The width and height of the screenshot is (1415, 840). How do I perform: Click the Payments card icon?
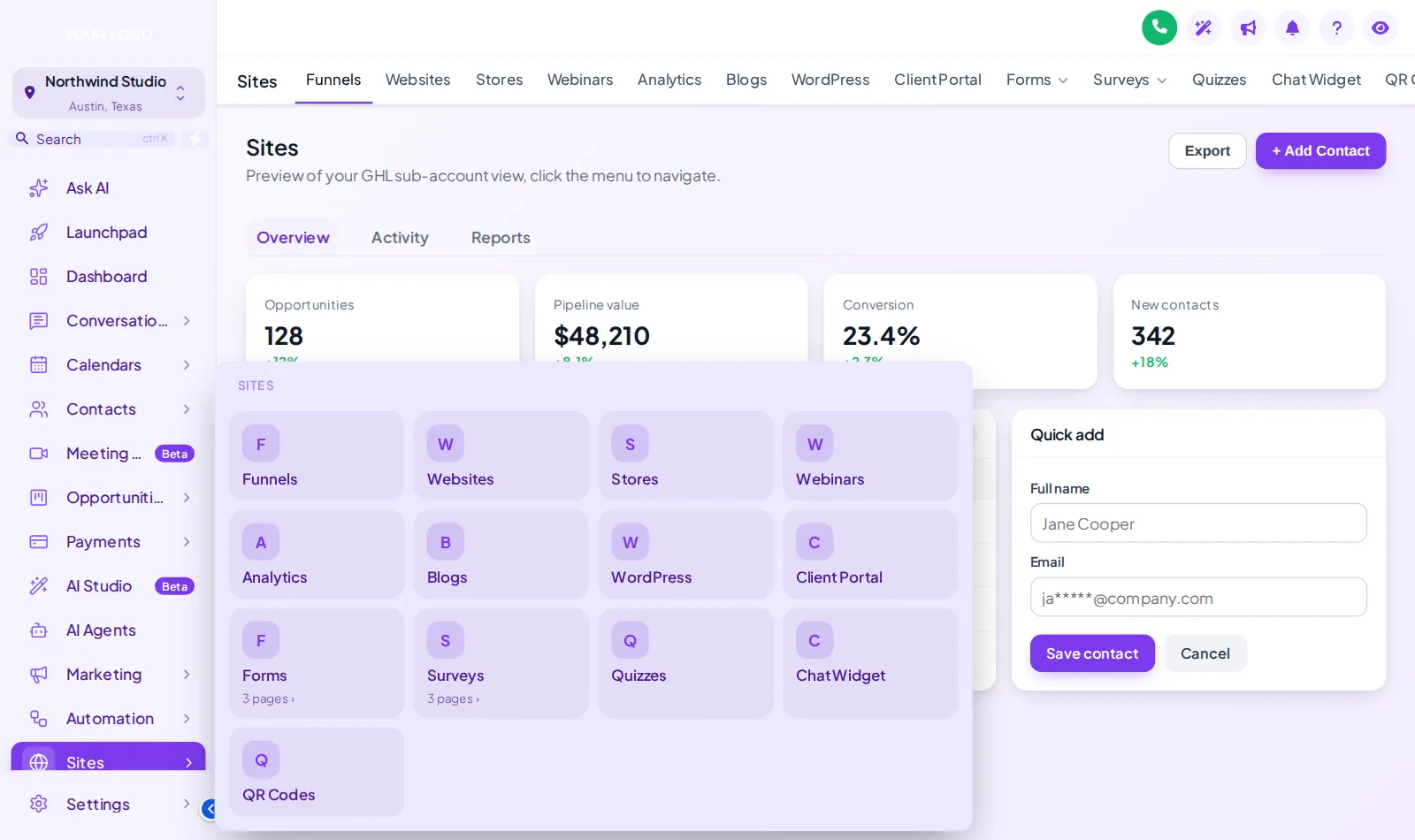pos(39,542)
